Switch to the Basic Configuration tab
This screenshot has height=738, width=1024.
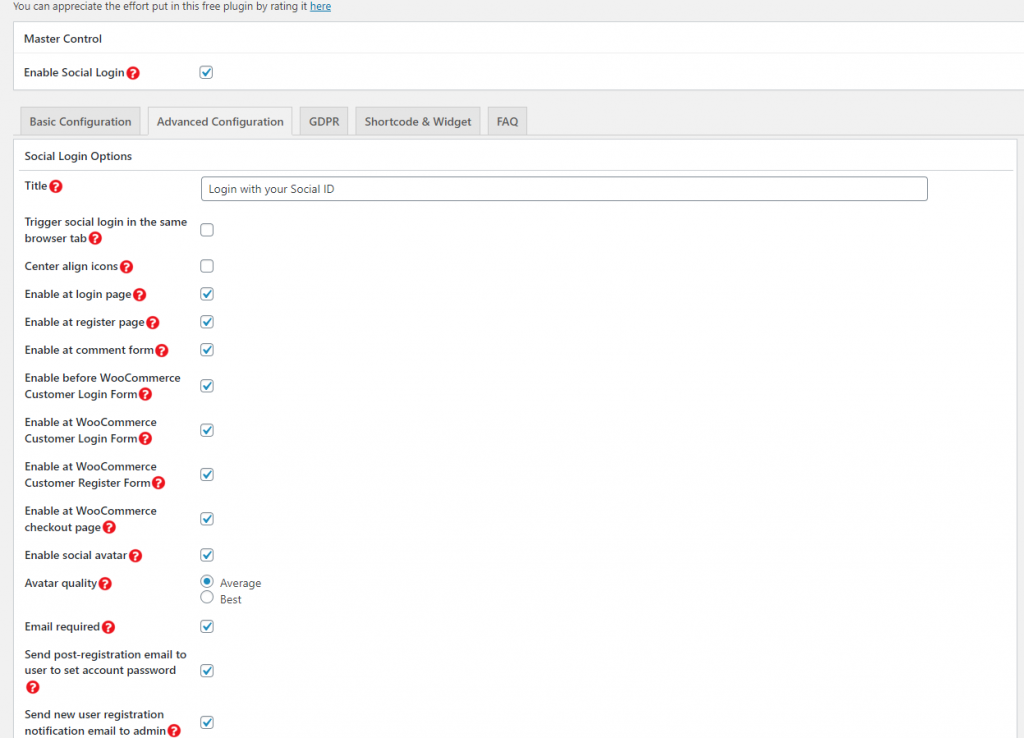pos(80,122)
